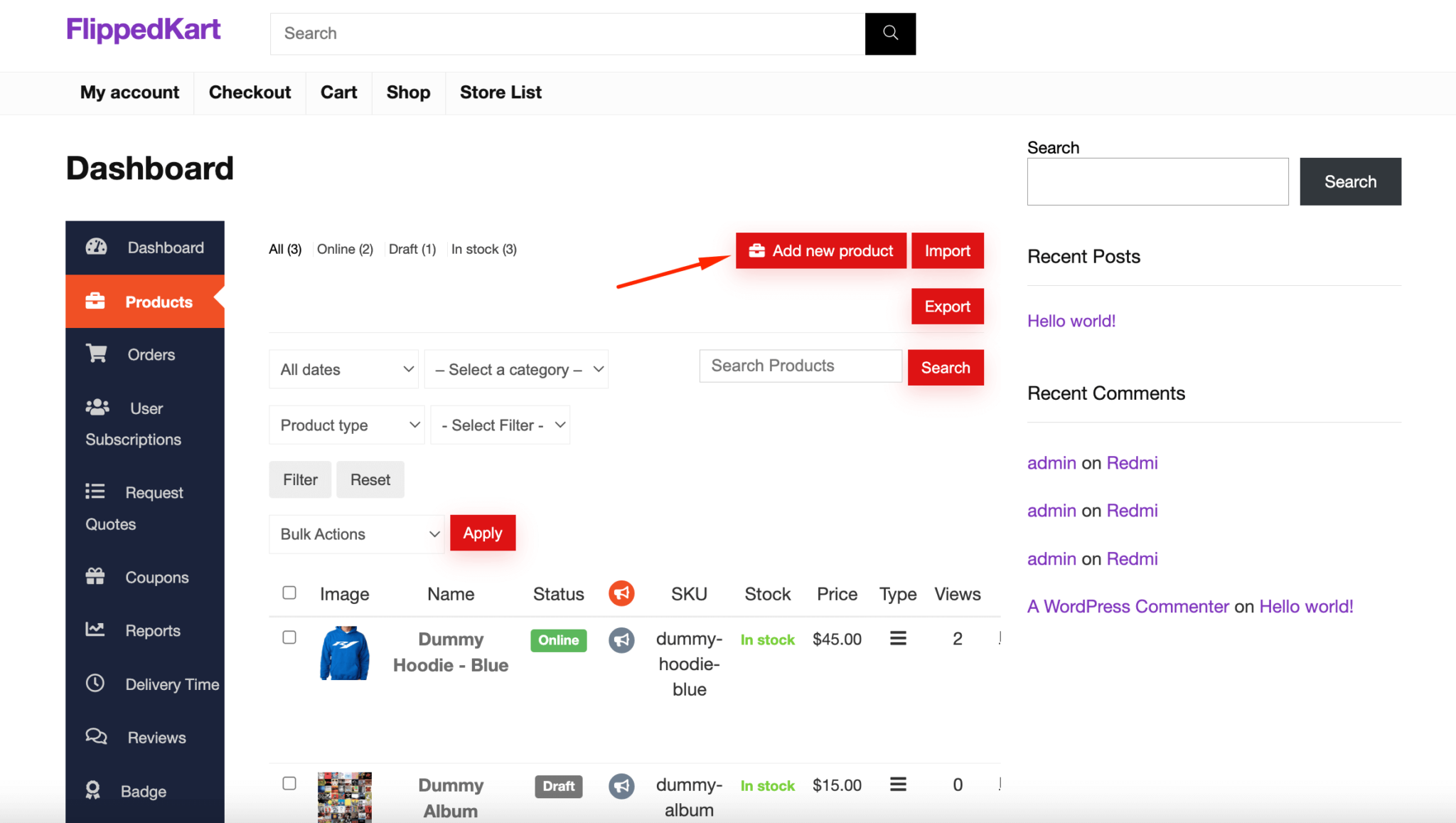
Task: Open My account in top navigation
Action: coord(129,92)
